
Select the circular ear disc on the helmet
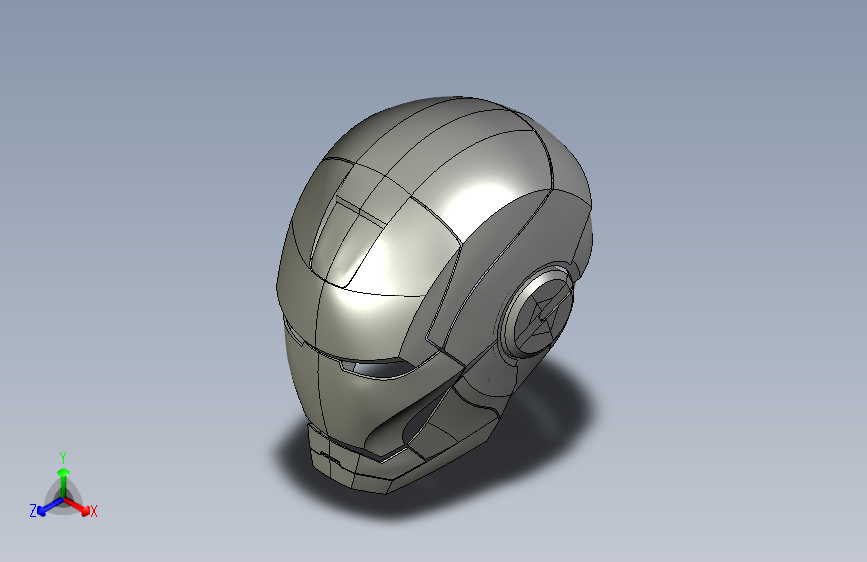pos(540,312)
